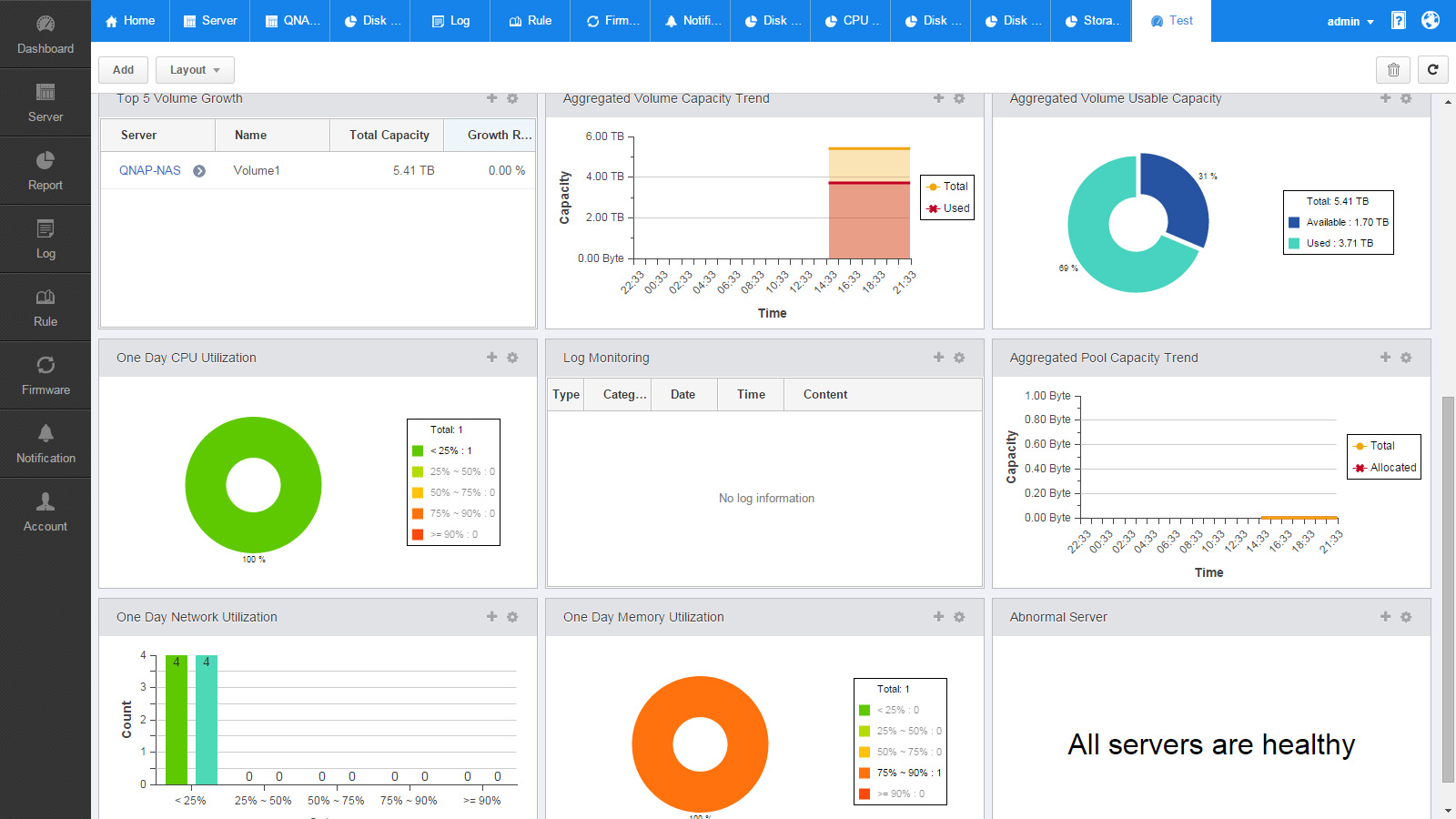The height and width of the screenshot is (819, 1456).
Task: Open the Report sidebar section
Action: [45, 171]
